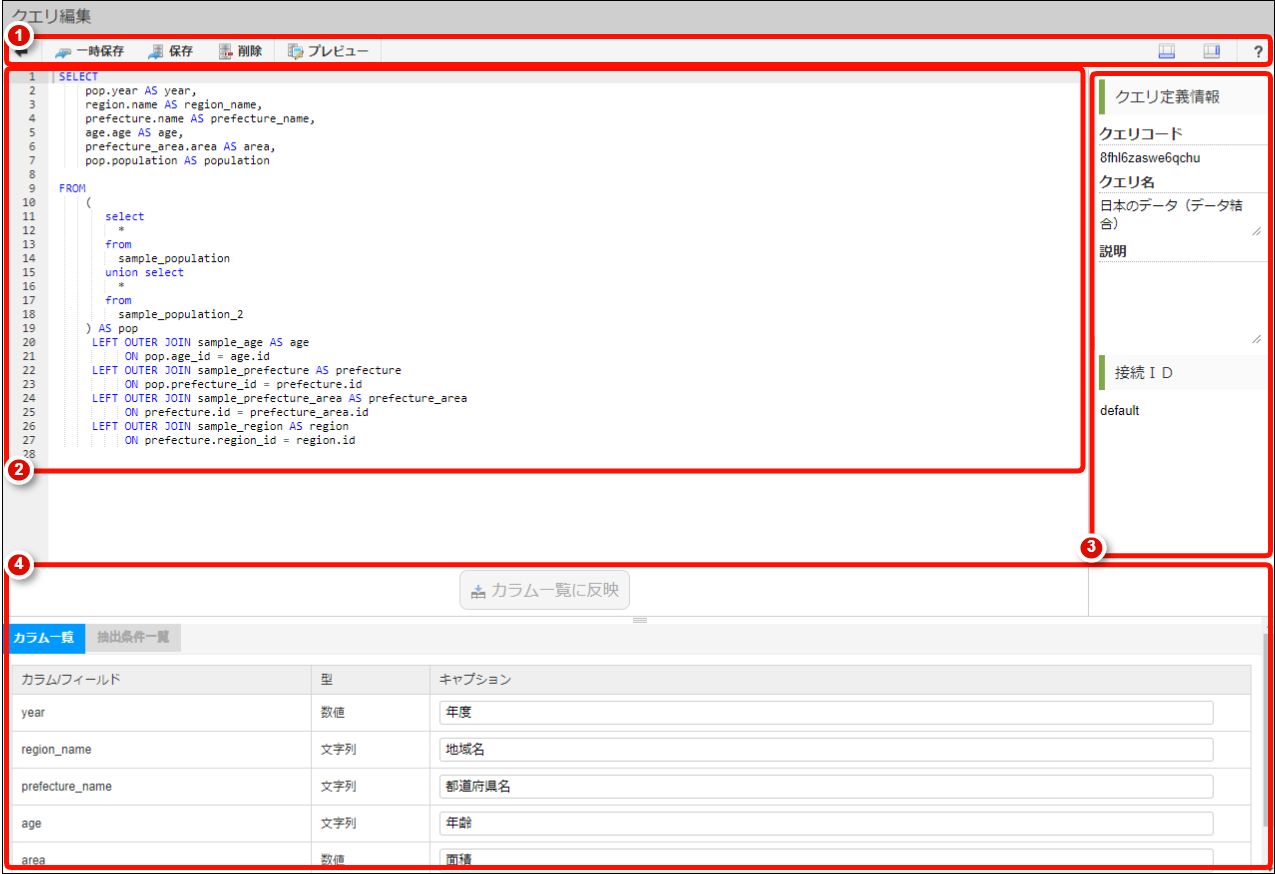
Task: Click sample_population_2 on line 18
Action: point(180,314)
